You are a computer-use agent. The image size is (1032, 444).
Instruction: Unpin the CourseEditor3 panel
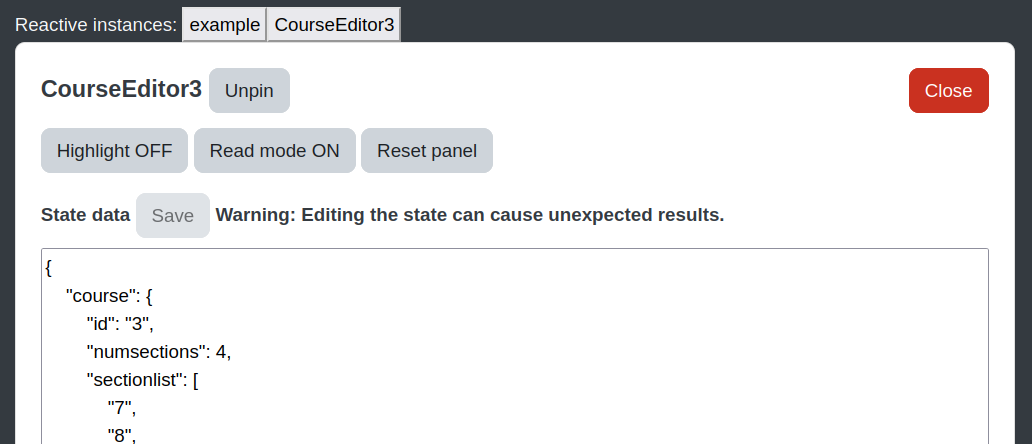click(x=249, y=91)
